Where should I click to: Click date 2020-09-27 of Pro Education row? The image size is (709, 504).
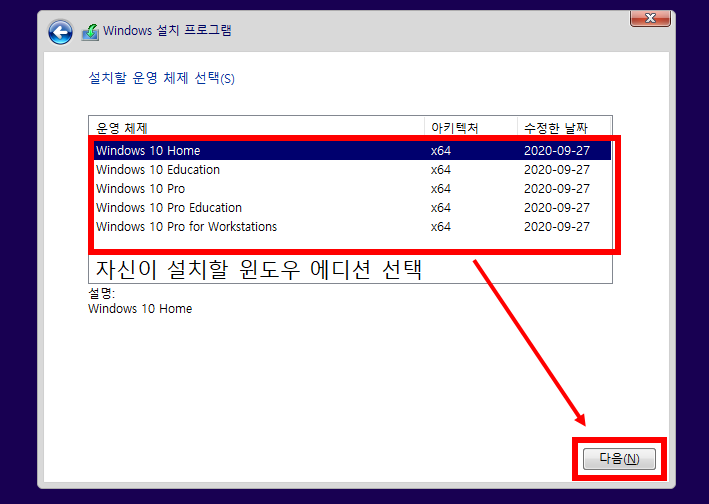click(557, 208)
